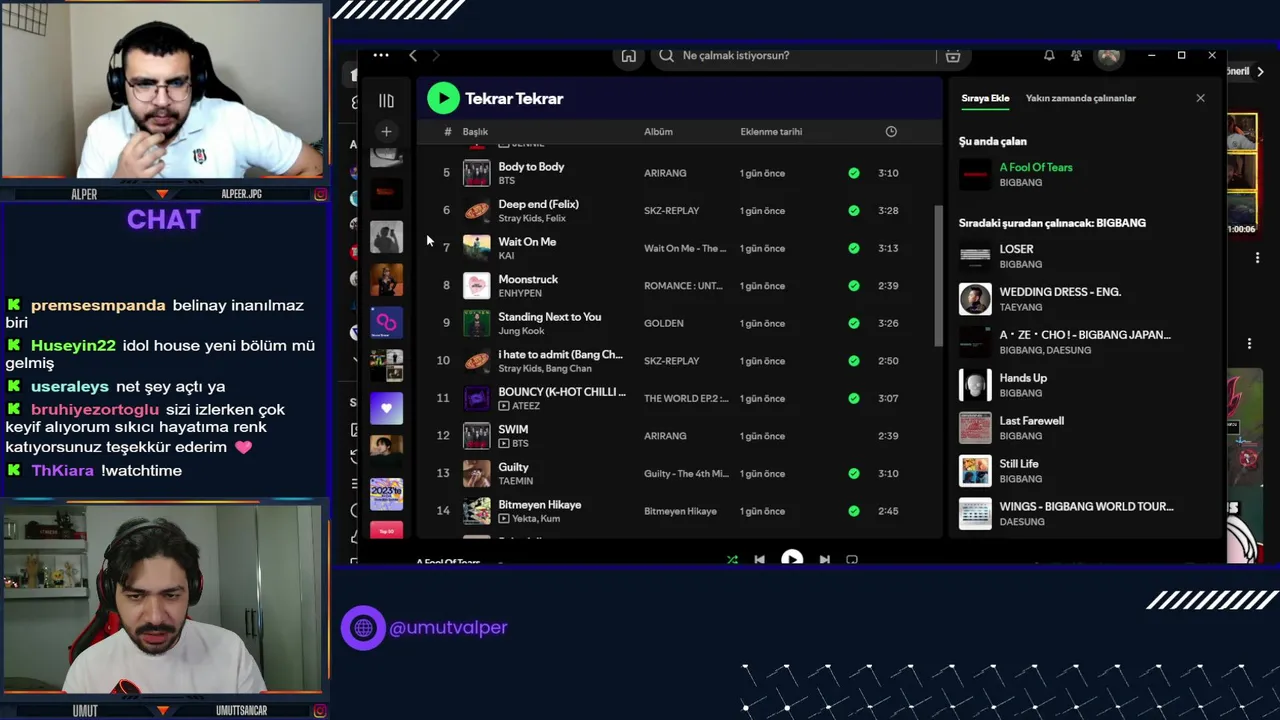
Task: Click the music video icon beside Yekta, Kum
Action: pyautogui.click(x=504, y=519)
